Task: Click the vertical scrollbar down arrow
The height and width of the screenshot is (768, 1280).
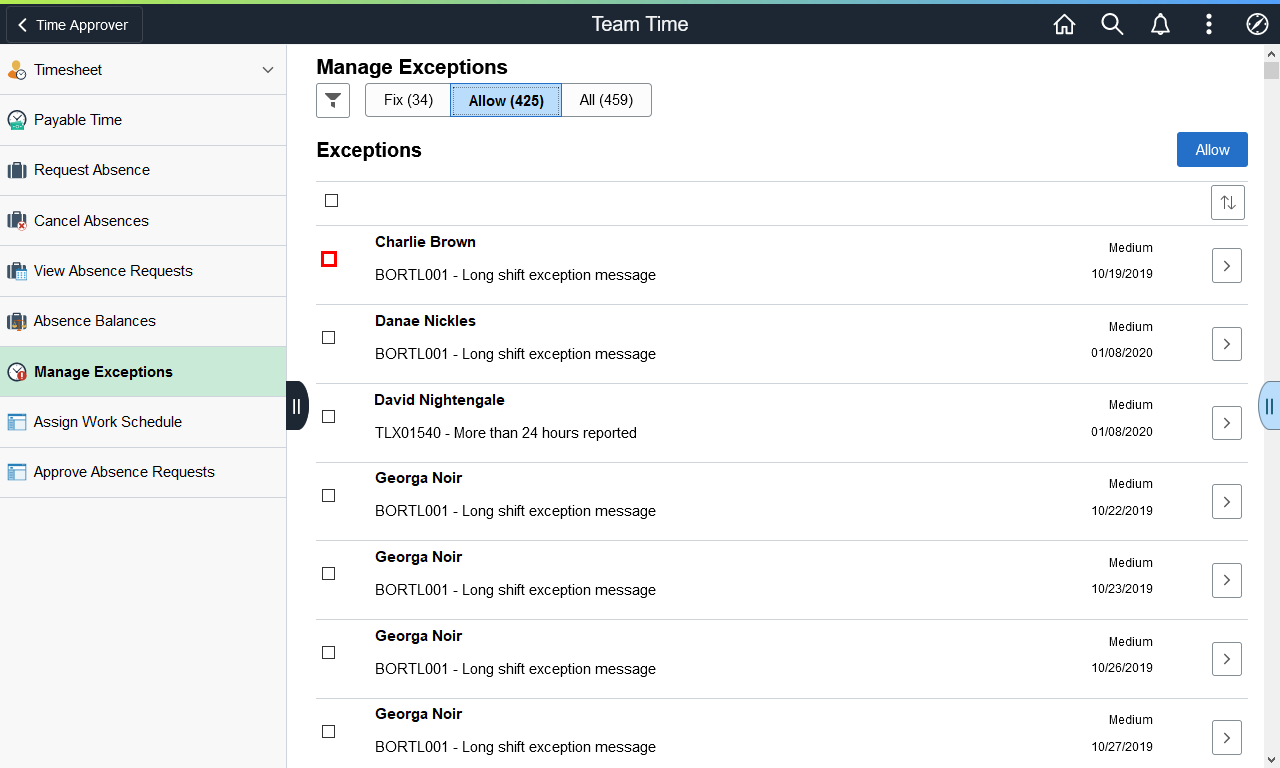Action: pyautogui.click(x=1271, y=760)
